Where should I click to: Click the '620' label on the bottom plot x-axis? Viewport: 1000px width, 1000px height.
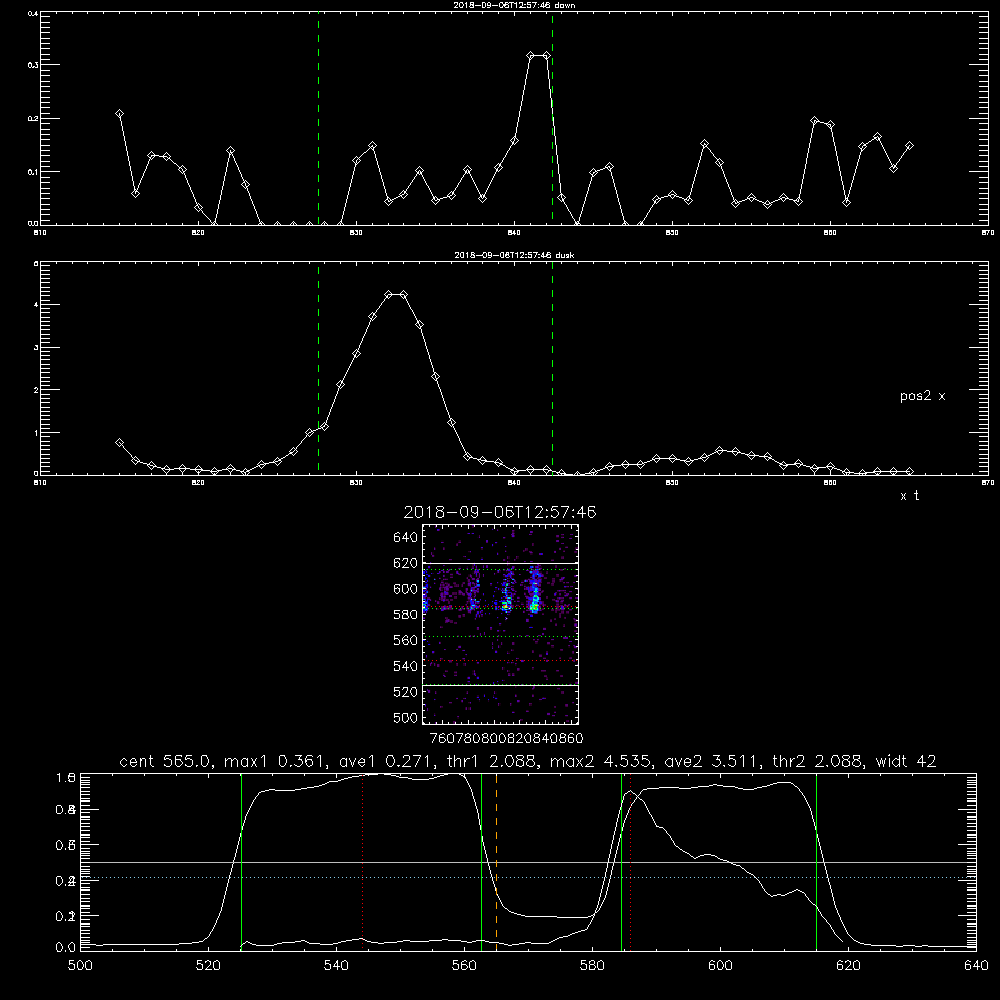848,966
